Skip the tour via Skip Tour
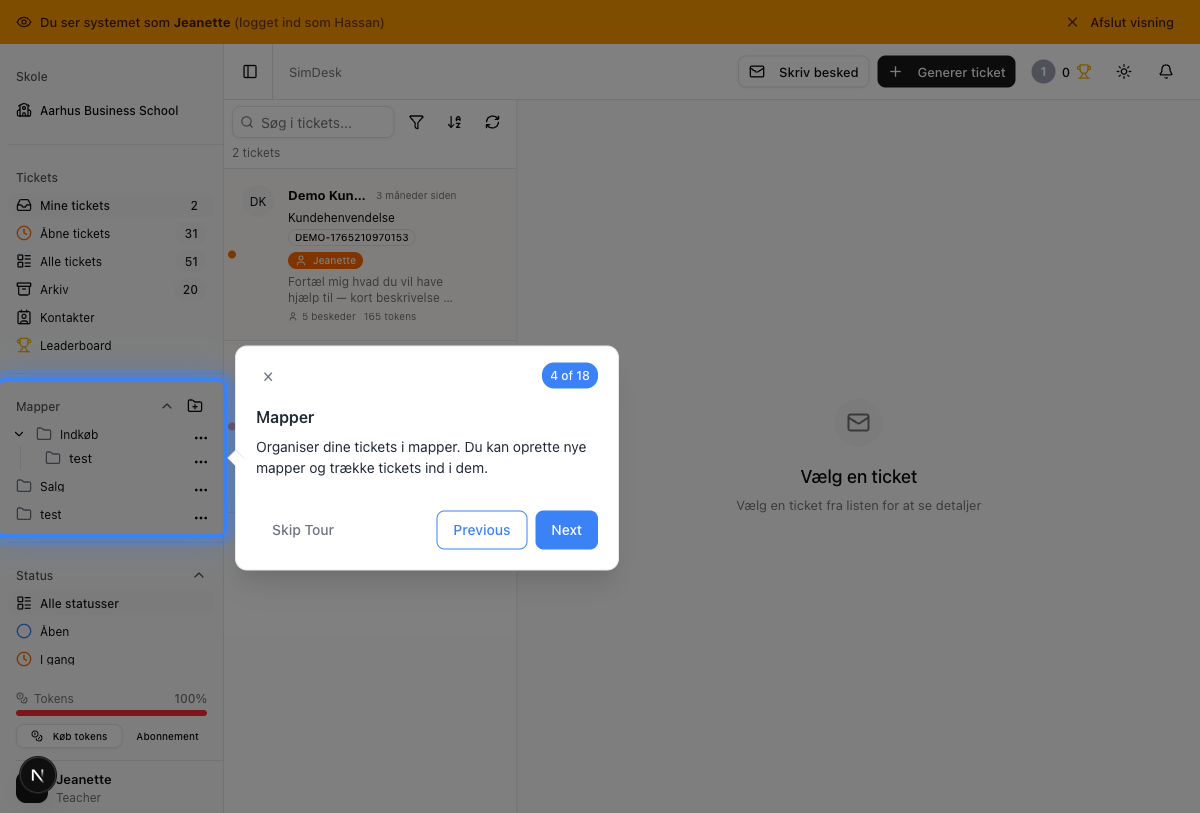This screenshot has height=813, width=1200. point(303,530)
